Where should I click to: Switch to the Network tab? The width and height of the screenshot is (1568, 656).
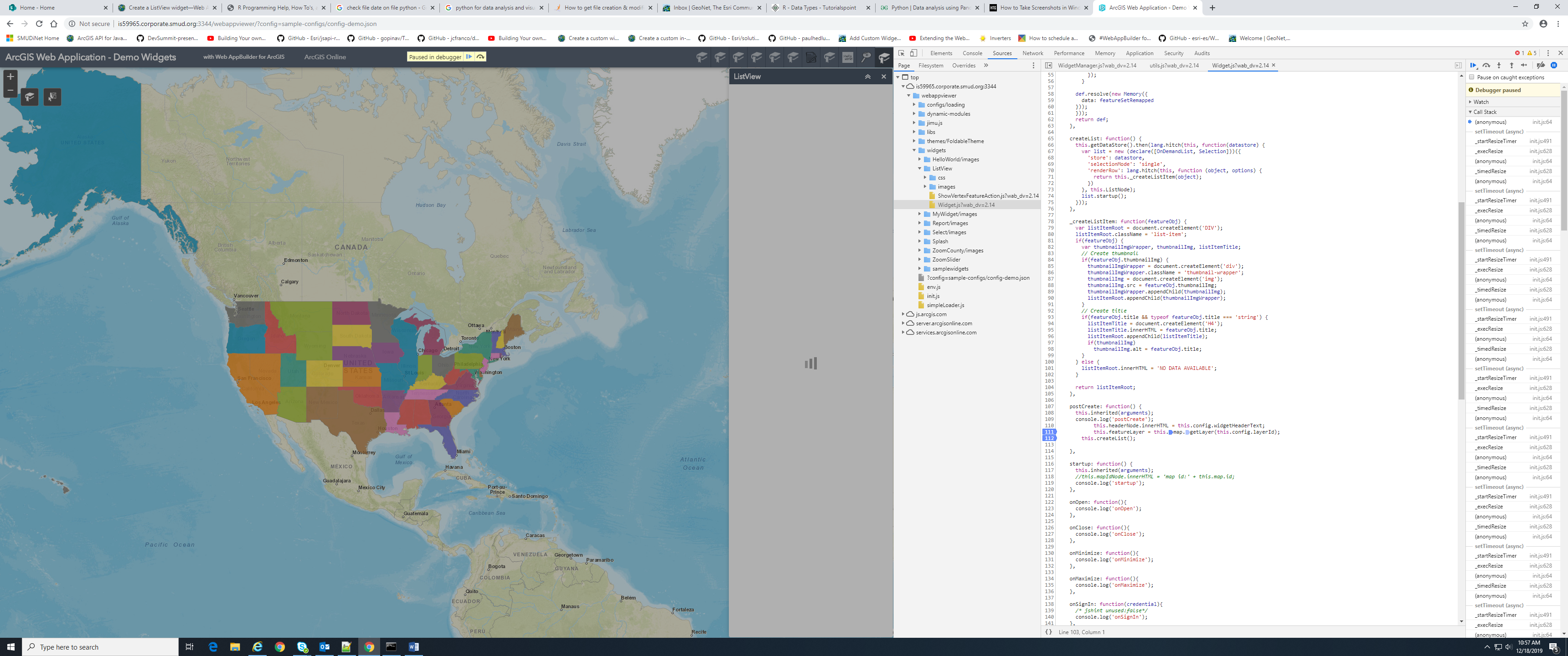(x=1032, y=54)
